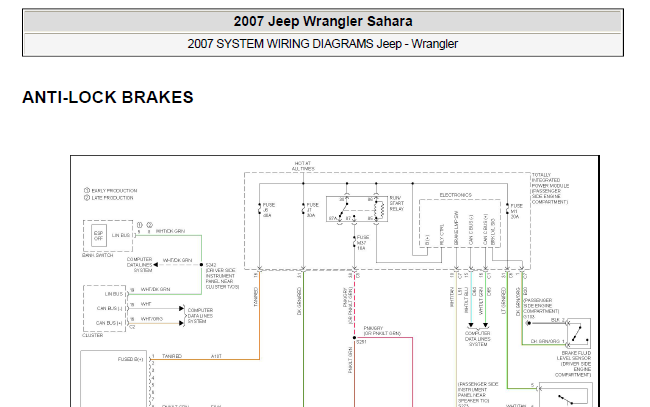Click the 'S251' splice label
Viewport: 650px width, 407px height.
[361, 342]
